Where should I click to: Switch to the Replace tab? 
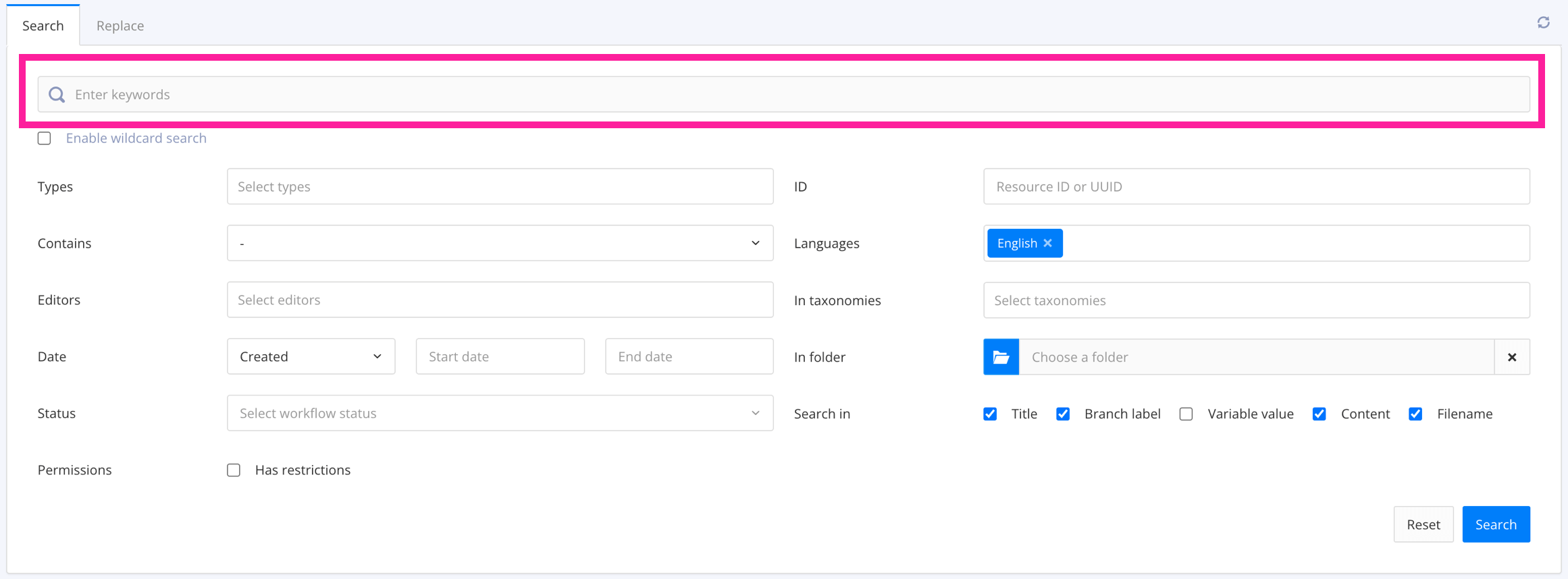tap(120, 25)
